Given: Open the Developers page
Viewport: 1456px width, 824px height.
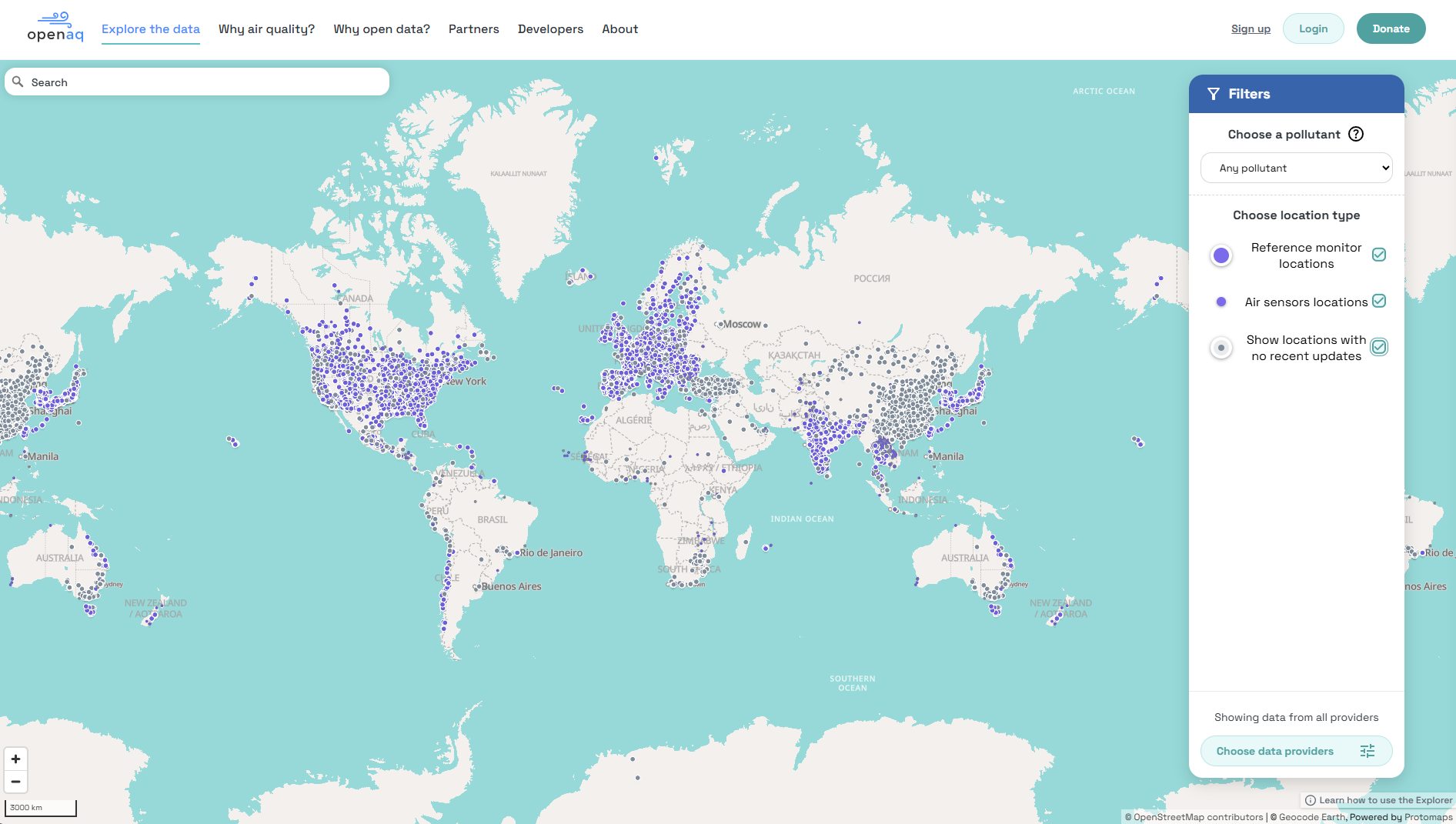Looking at the screenshot, I should click(550, 28).
